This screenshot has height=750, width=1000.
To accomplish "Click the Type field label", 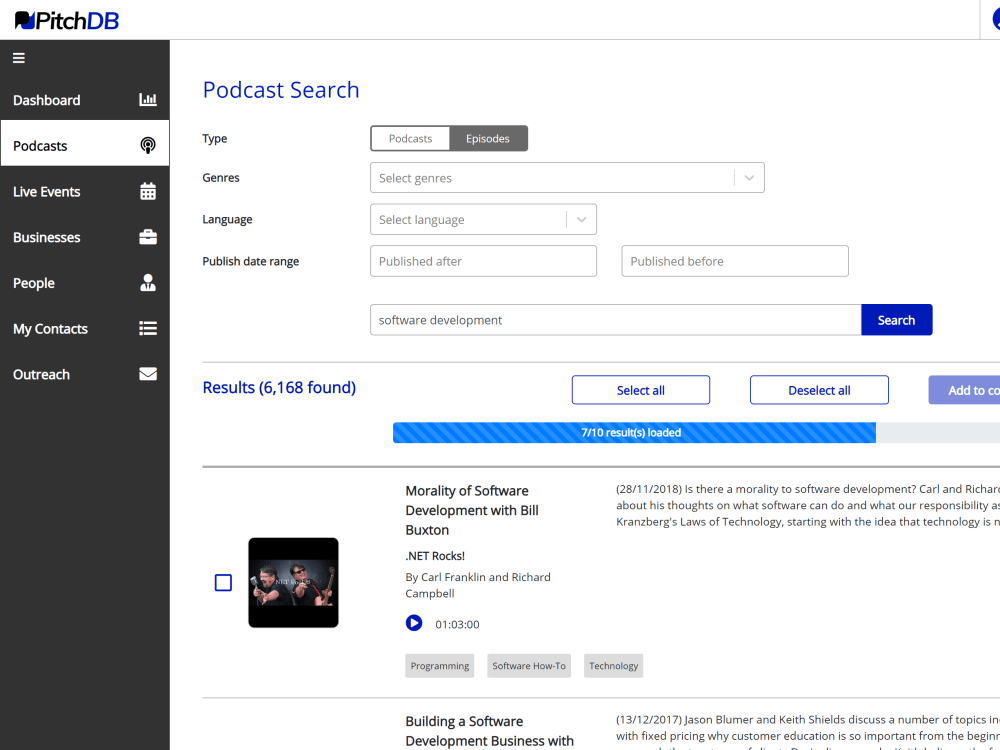I will tap(214, 138).
